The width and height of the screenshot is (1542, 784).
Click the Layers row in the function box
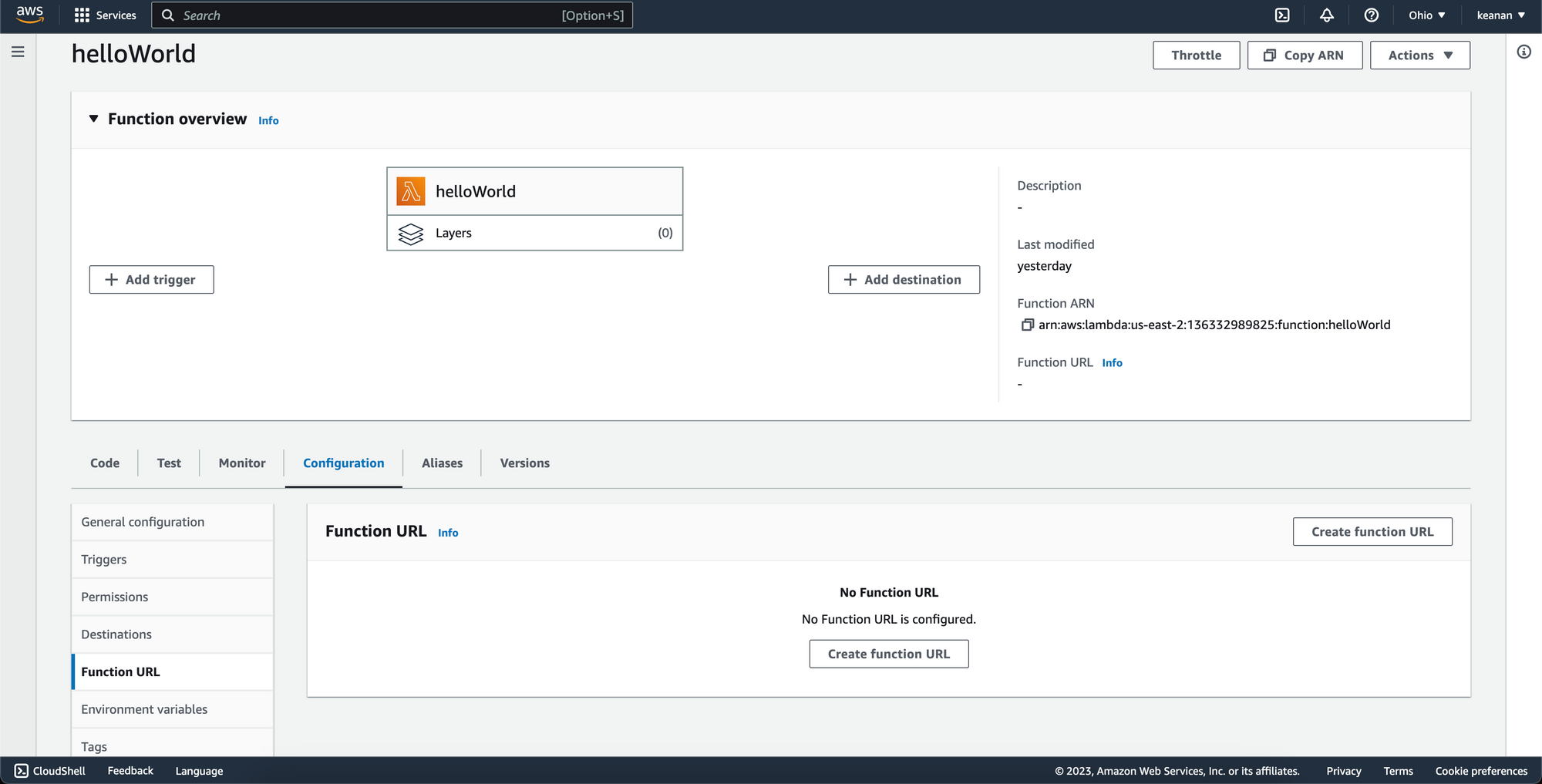click(x=535, y=233)
